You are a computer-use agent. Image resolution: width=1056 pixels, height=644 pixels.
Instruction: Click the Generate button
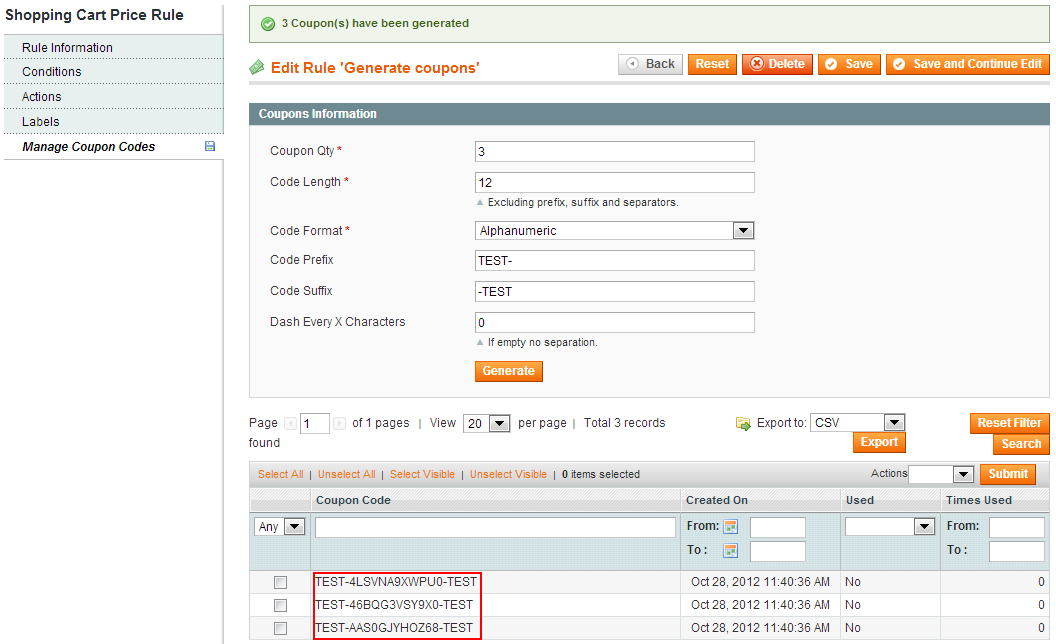508,371
